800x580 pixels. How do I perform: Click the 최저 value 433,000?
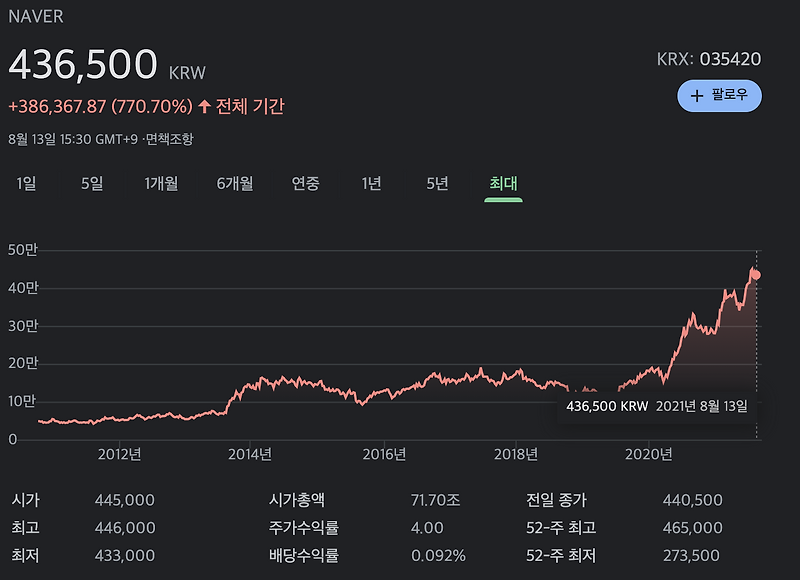tap(124, 556)
